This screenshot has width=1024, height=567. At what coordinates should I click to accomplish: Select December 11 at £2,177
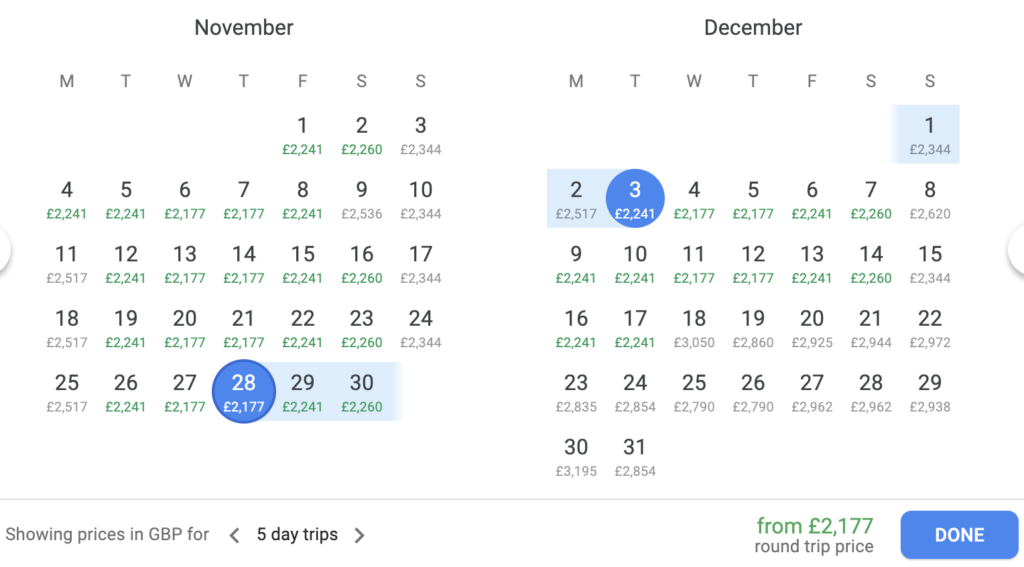pos(694,263)
